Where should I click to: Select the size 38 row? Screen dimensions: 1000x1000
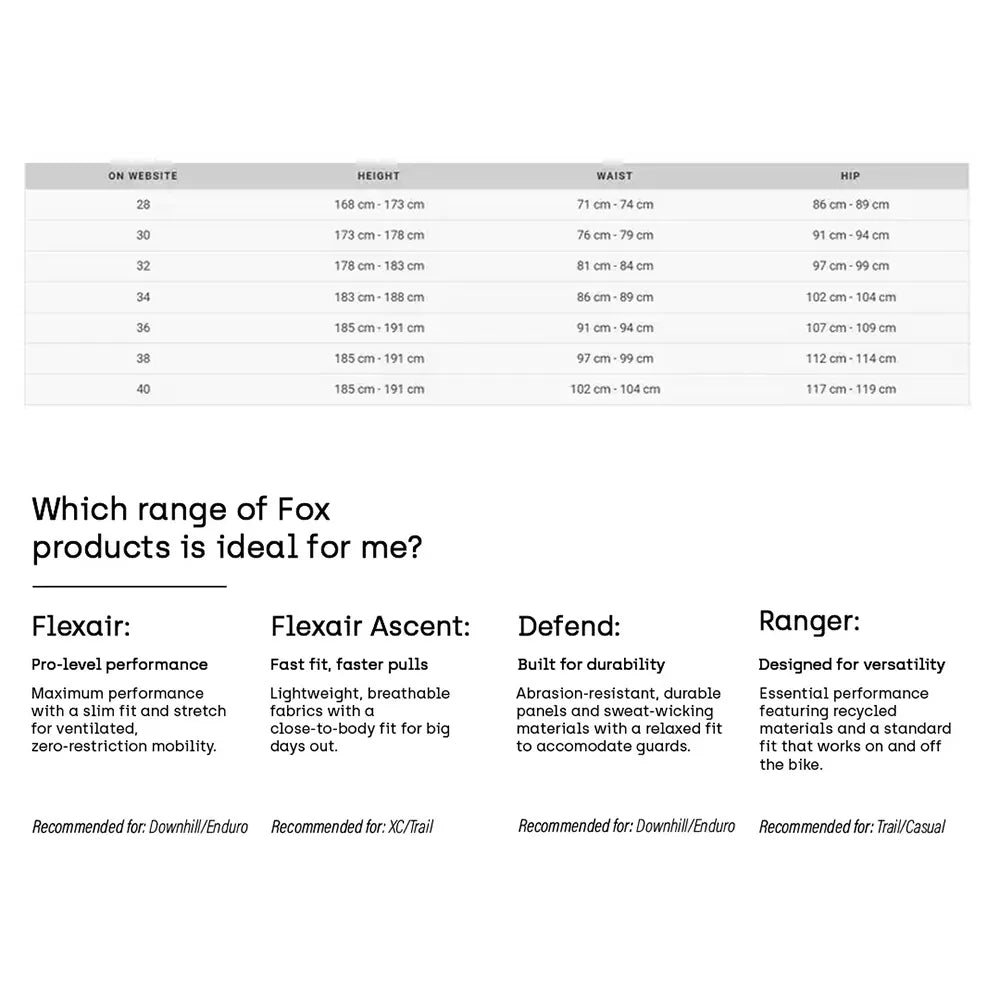497,358
